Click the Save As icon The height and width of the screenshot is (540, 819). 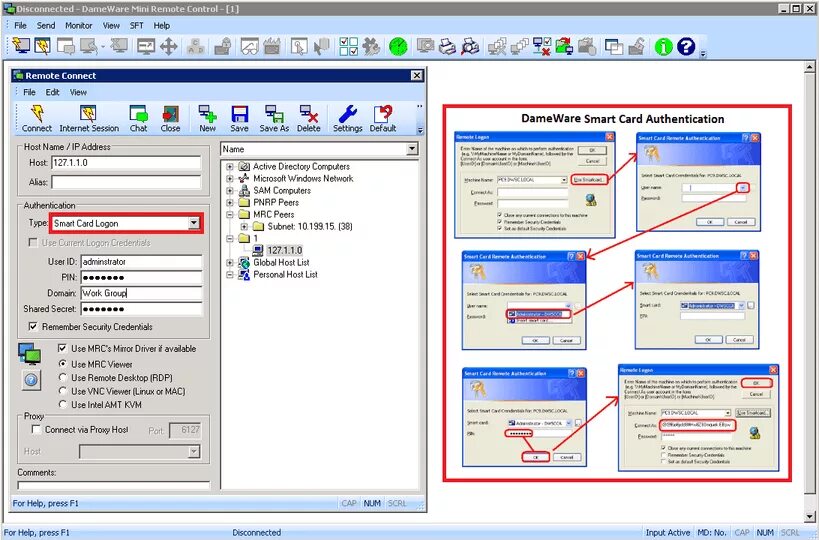(x=274, y=119)
